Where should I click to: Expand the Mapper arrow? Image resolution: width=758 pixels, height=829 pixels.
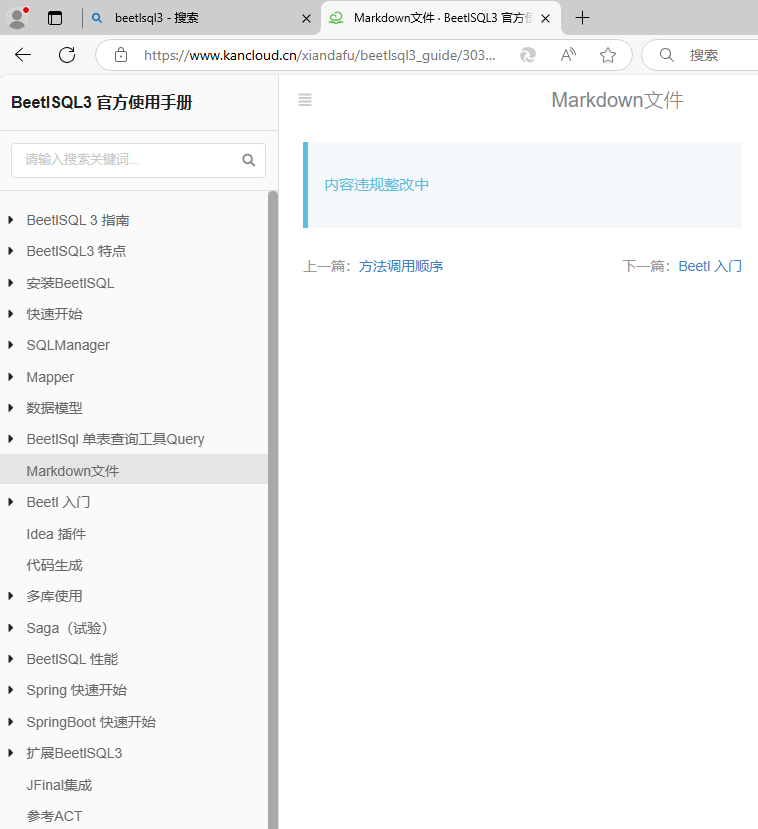click(11, 376)
